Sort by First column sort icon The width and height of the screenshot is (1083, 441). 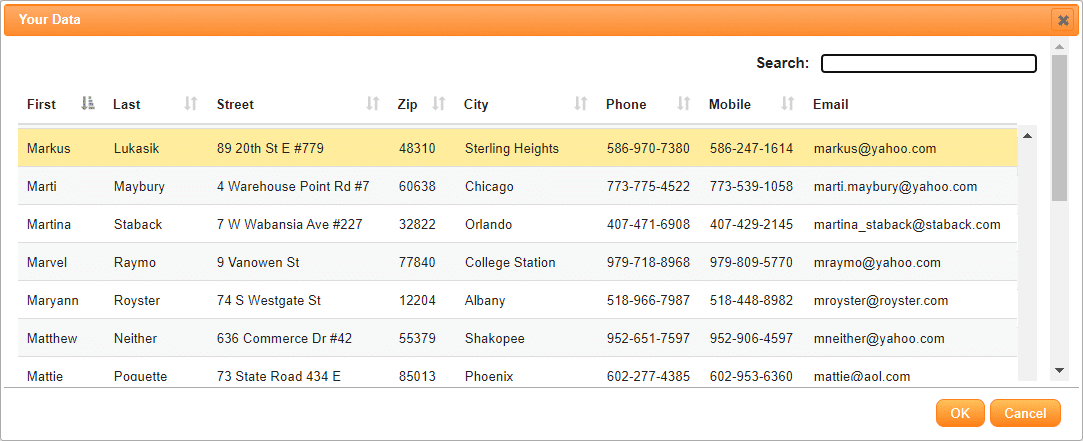tap(88, 104)
